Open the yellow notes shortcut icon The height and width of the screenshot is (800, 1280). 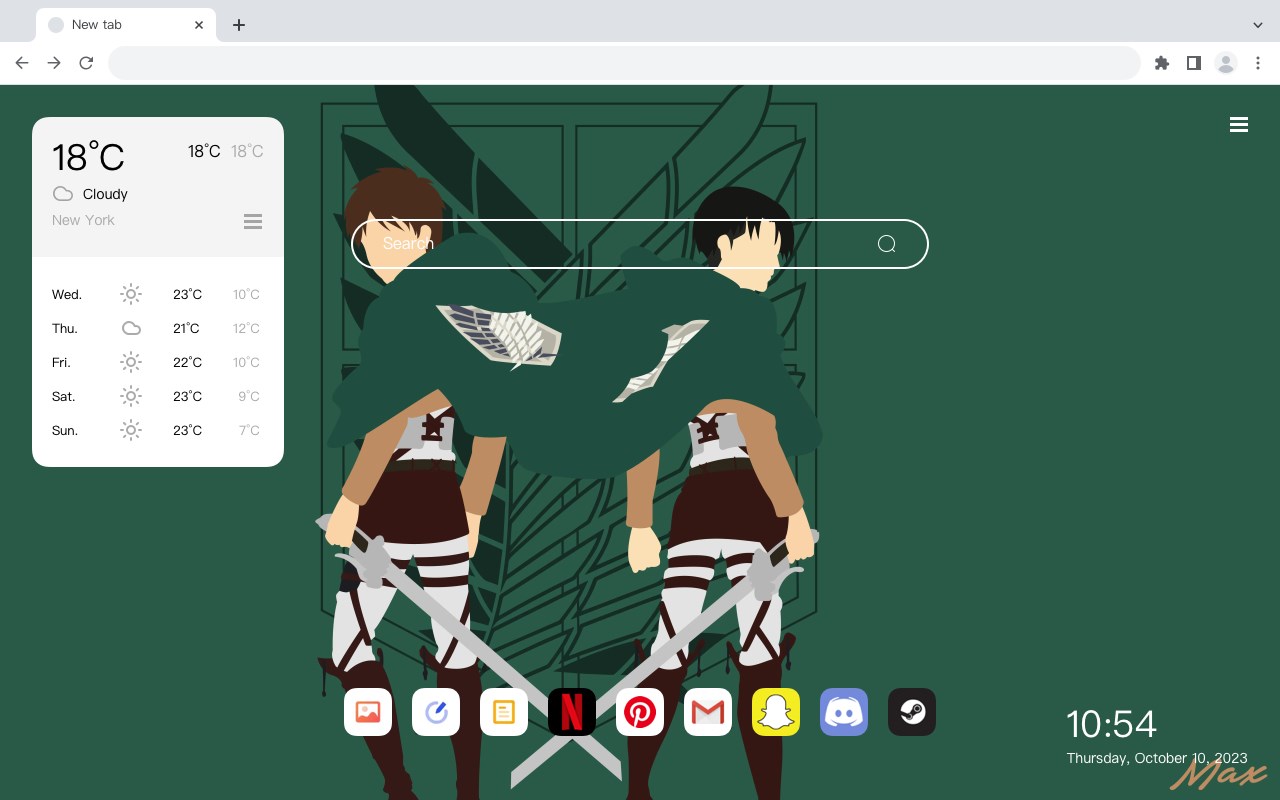tap(504, 712)
